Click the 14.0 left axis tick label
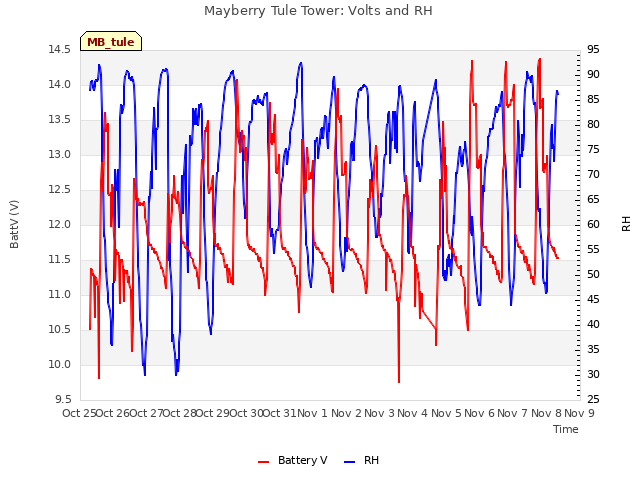Image resolution: width=640 pixels, height=480 pixels. (x=60, y=85)
